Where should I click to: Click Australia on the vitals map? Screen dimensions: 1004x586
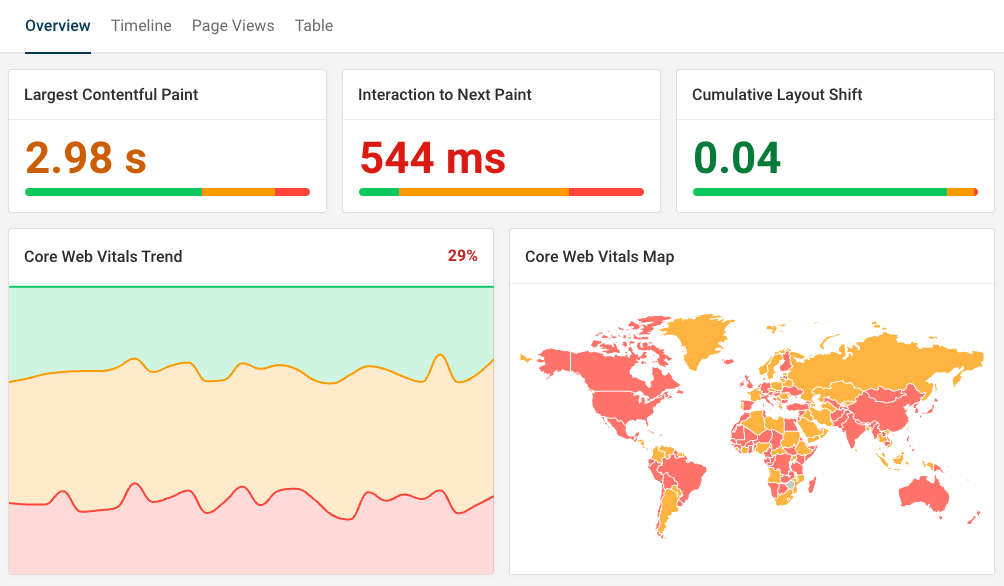[x=924, y=494]
